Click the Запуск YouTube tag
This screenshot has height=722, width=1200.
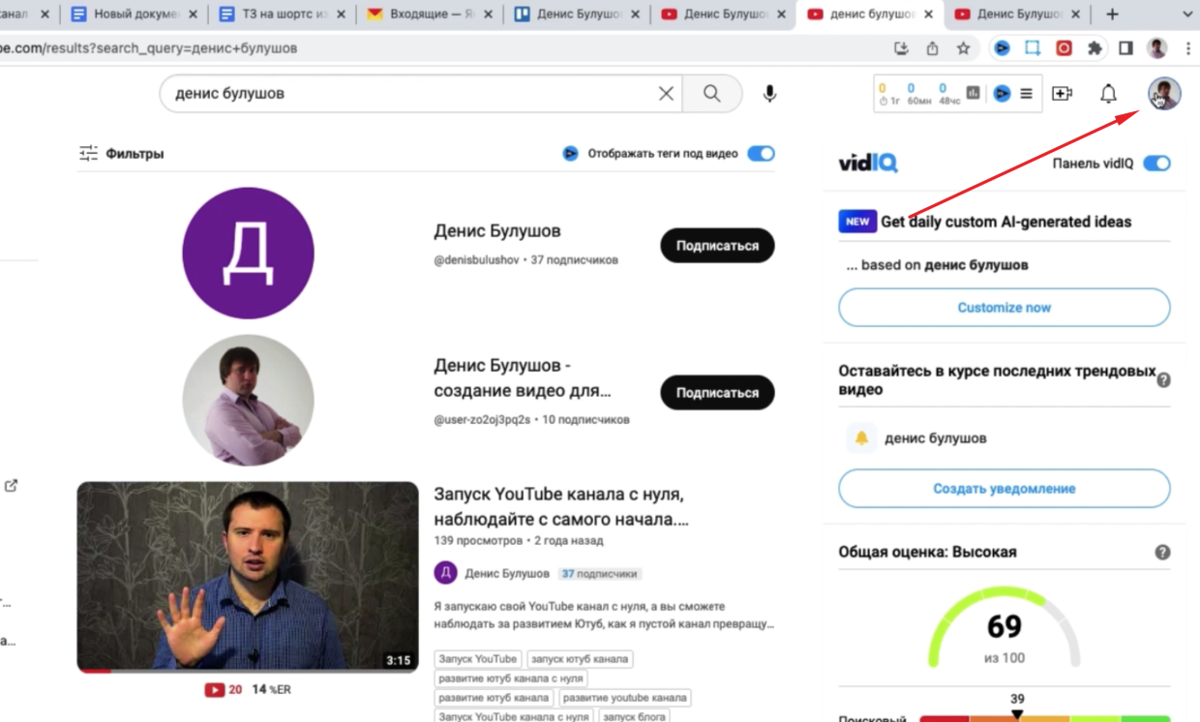coord(478,658)
